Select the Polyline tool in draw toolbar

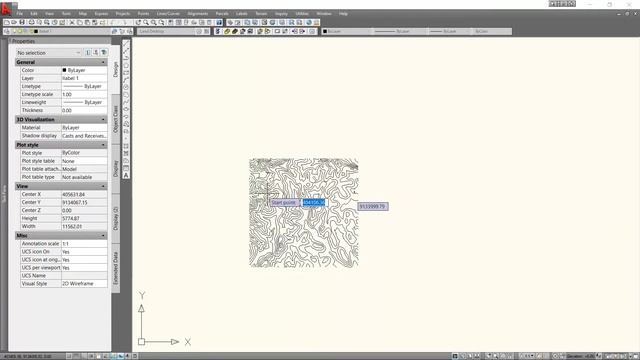tap(126, 58)
